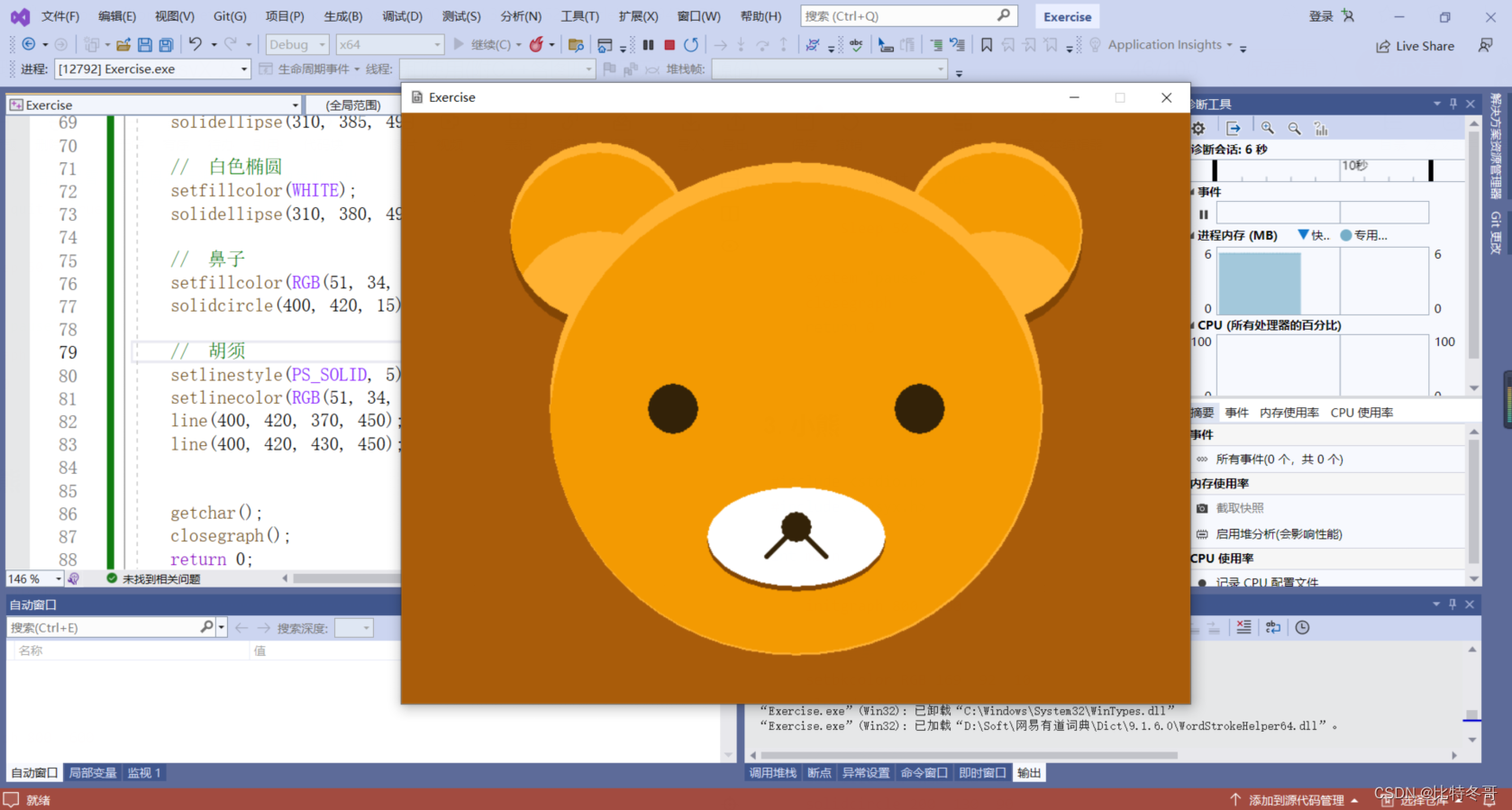Click the Hot Reload flame icon
Screen dimensions: 1512x810
tap(537, 44)
